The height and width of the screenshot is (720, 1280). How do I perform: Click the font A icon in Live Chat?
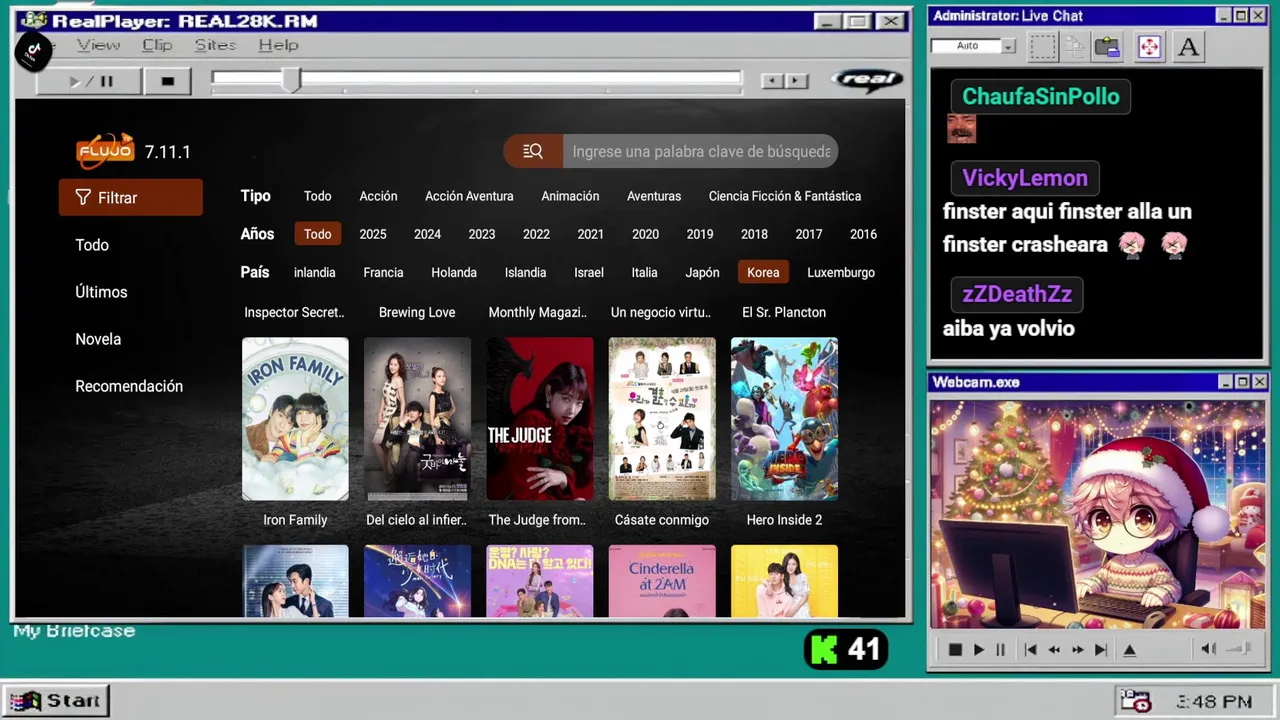1188,46
